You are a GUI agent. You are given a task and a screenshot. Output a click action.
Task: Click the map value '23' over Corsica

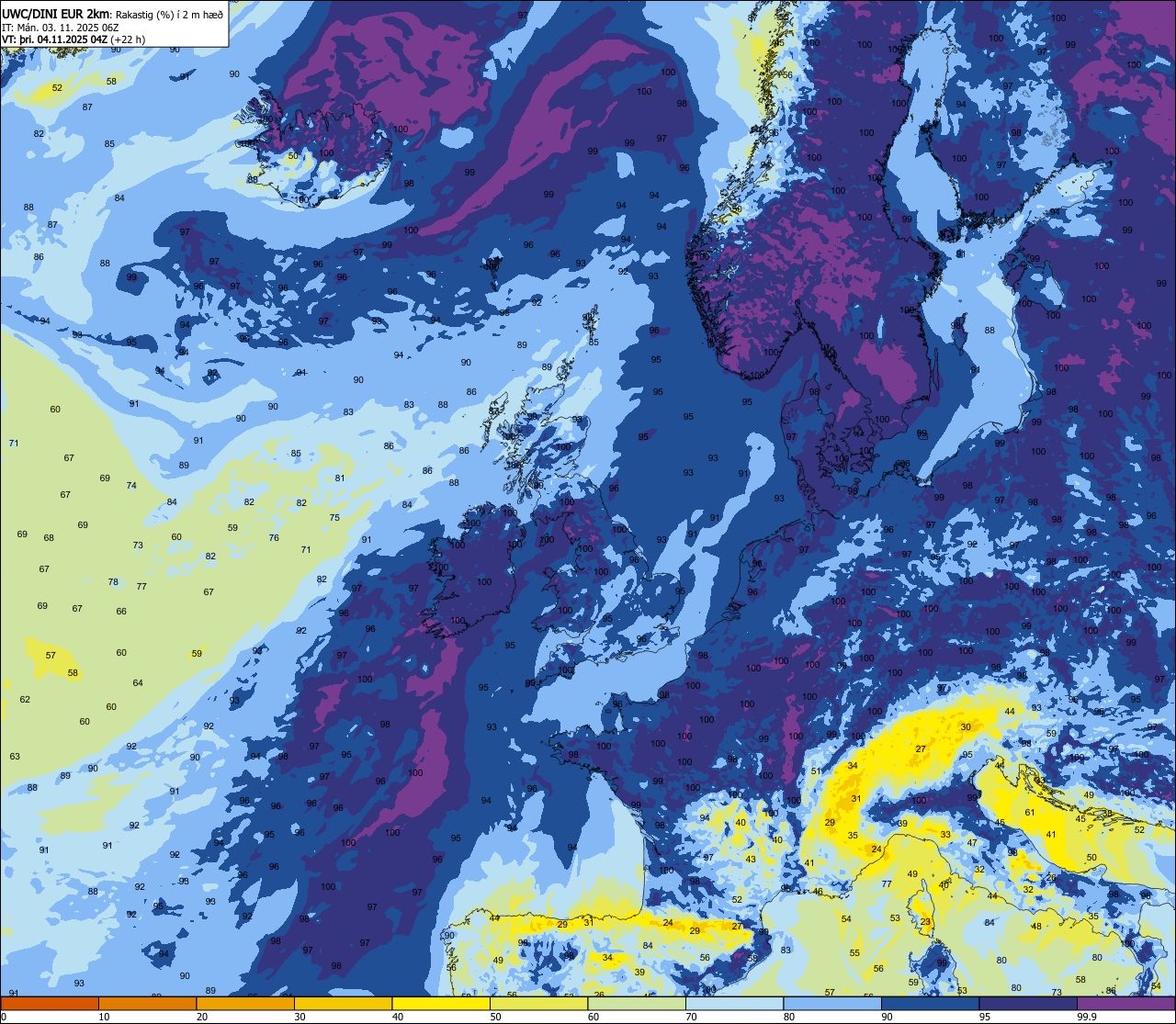pyautogui.click(x=926, y=923)
